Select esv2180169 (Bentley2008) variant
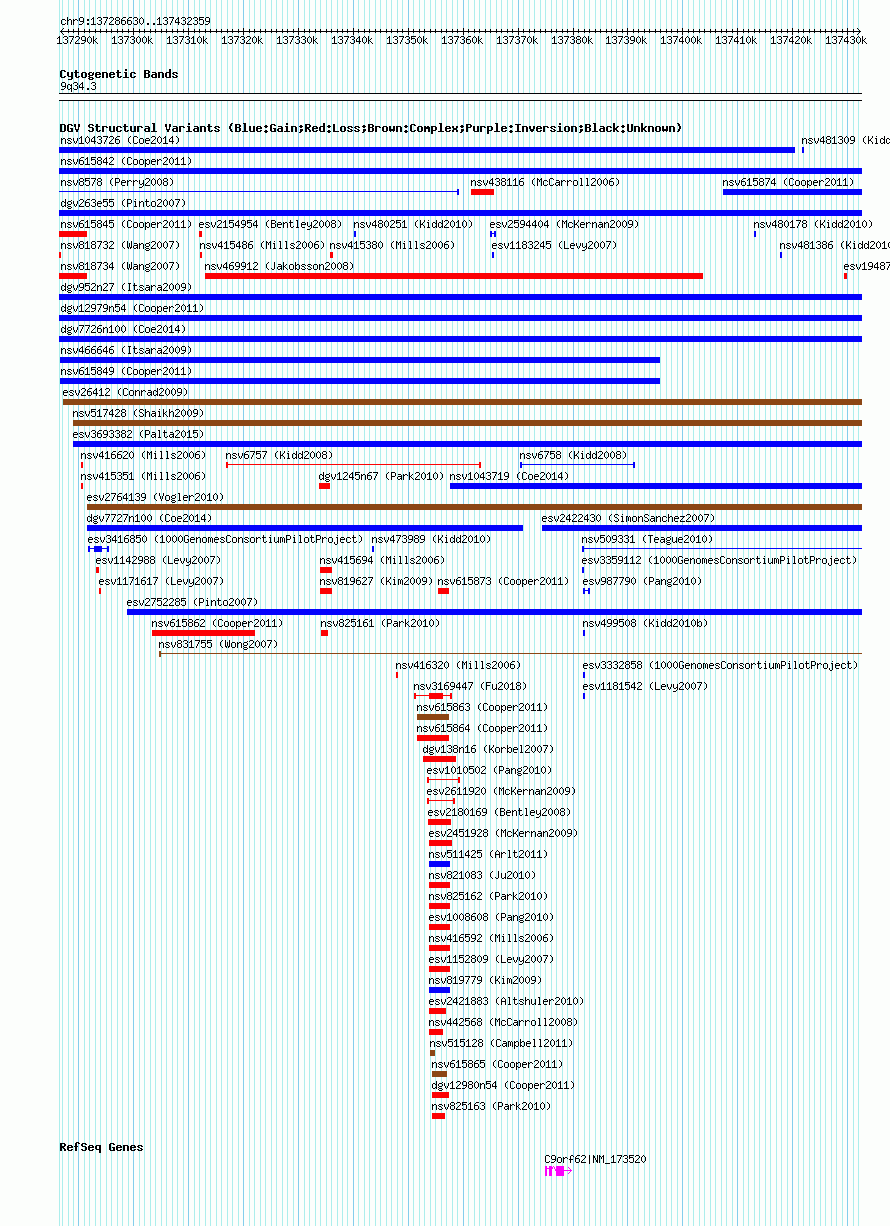890x1226 pixels. coord(499,812)
